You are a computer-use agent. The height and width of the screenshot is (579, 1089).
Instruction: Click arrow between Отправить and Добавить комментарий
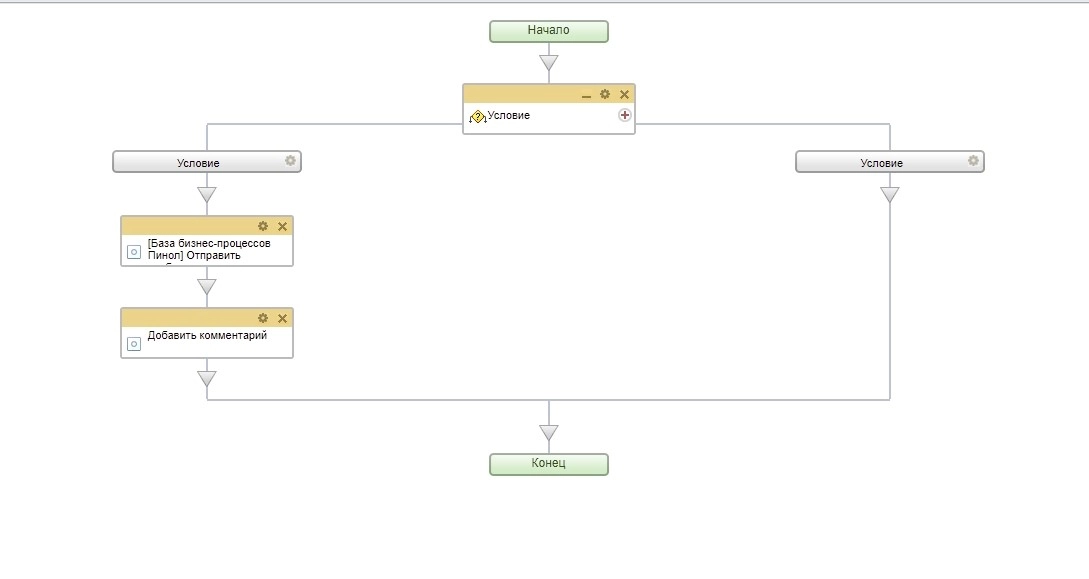207,287
